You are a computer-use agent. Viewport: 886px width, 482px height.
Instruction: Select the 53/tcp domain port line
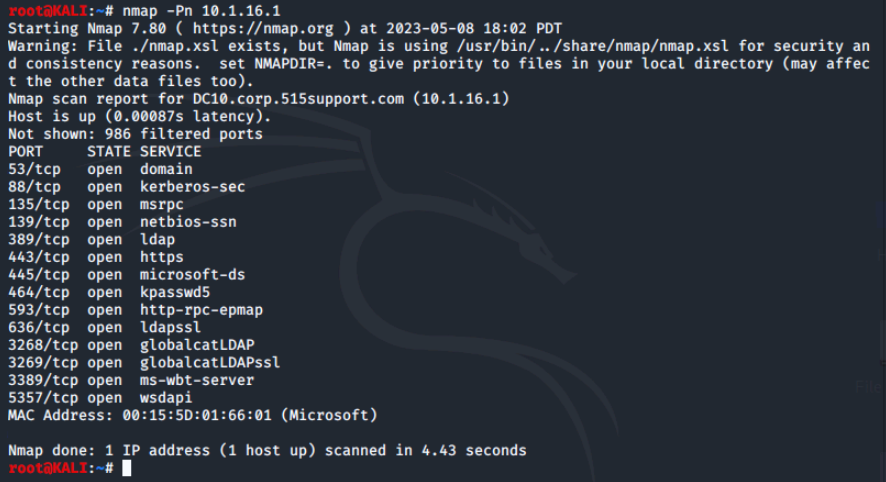101,169
